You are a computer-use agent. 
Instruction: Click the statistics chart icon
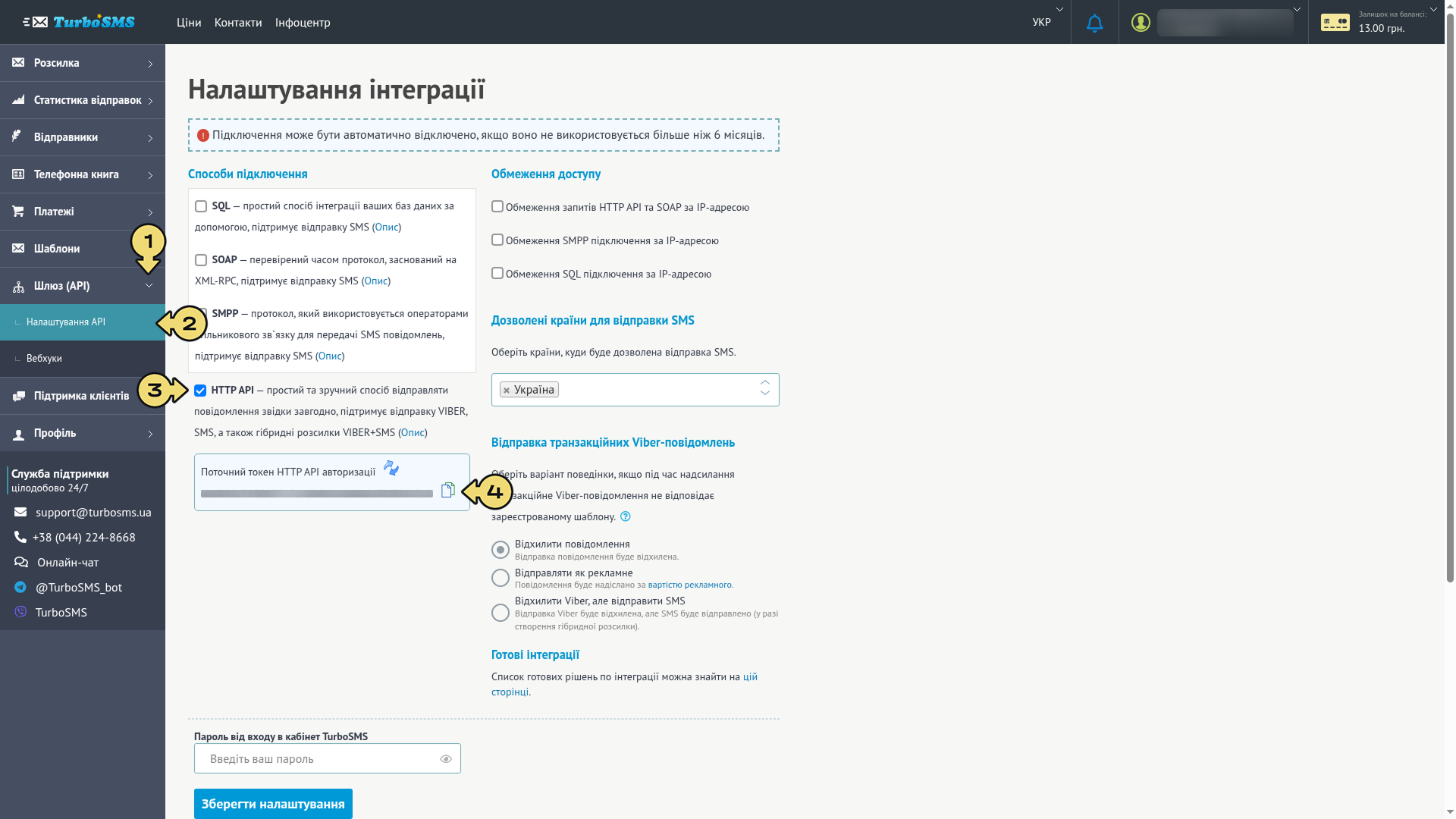pos(18,100)
